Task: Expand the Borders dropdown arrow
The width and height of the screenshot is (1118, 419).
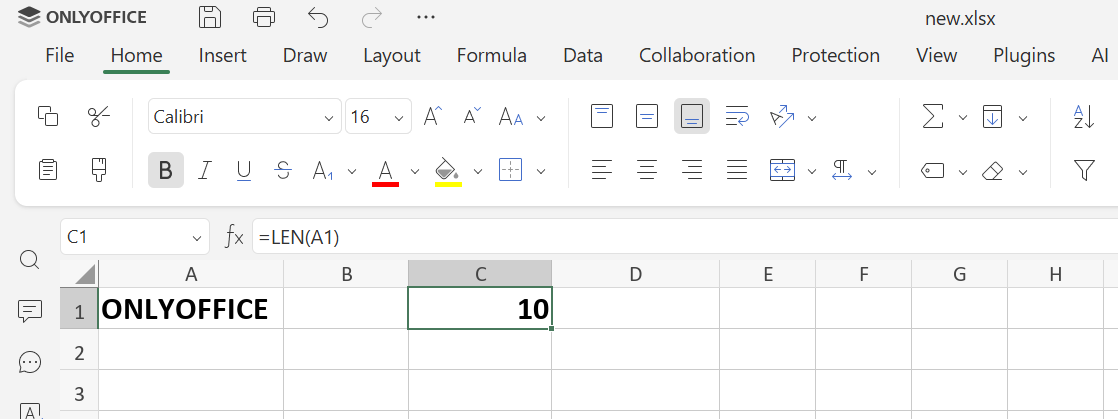Action: coord(541,171)
